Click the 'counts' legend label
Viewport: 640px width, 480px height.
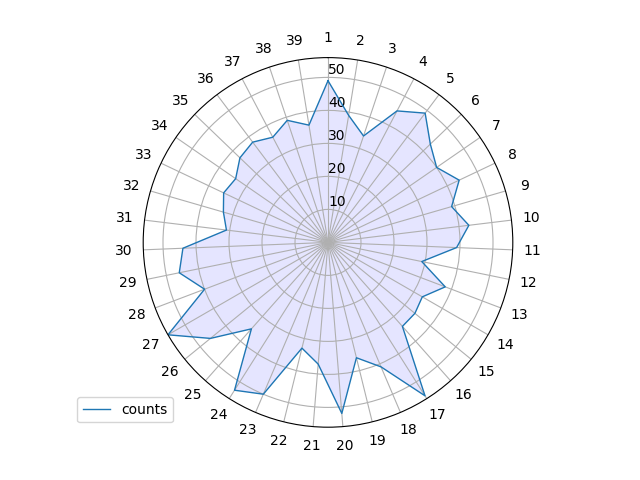144,409
